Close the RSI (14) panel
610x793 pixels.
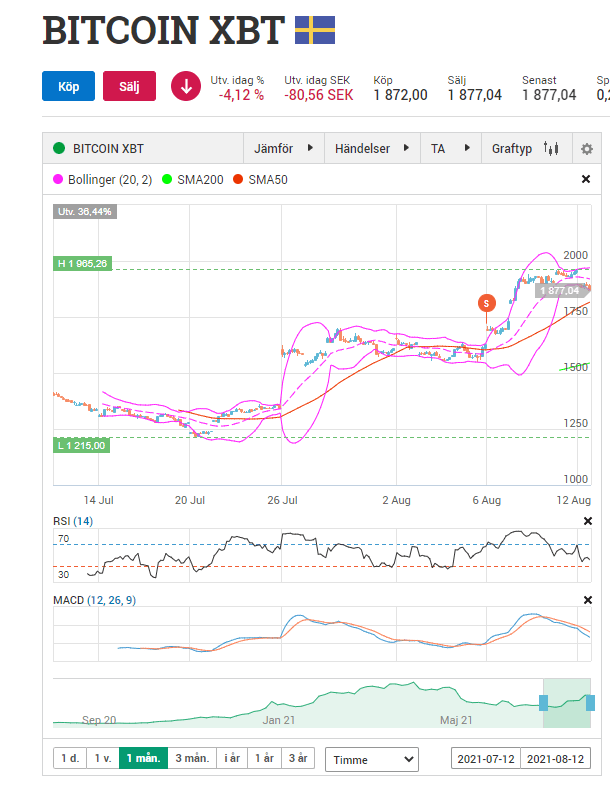click(586, 522)
